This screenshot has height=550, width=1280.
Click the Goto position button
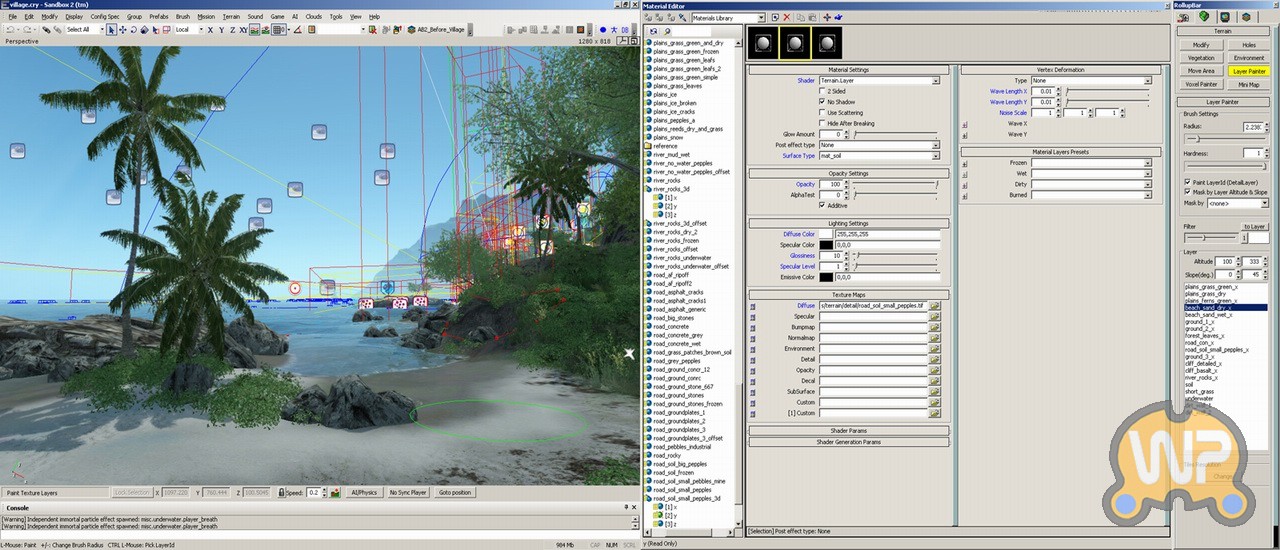tap(453, 493)
